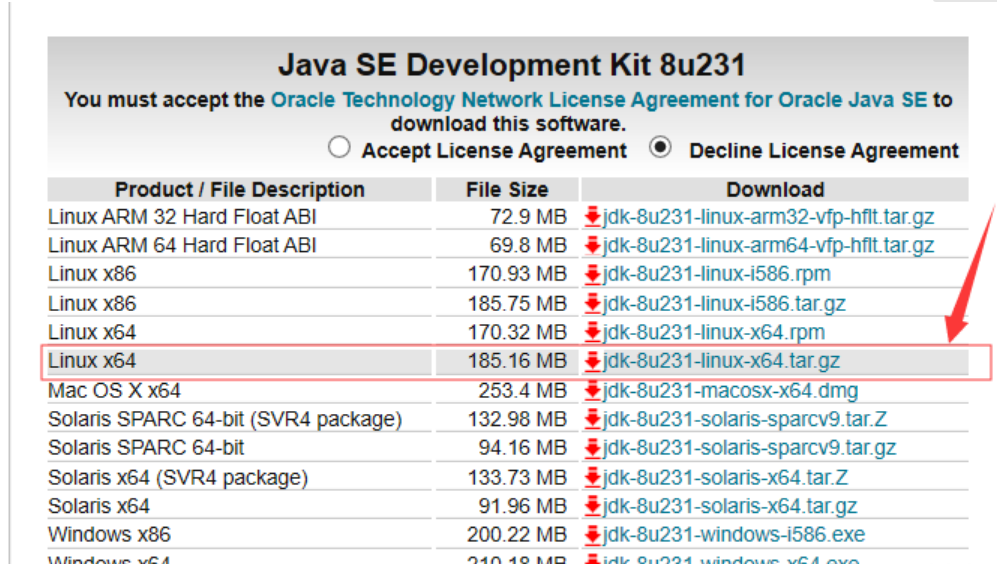Select the Accept License Agreement radio button

pos(340,148)
